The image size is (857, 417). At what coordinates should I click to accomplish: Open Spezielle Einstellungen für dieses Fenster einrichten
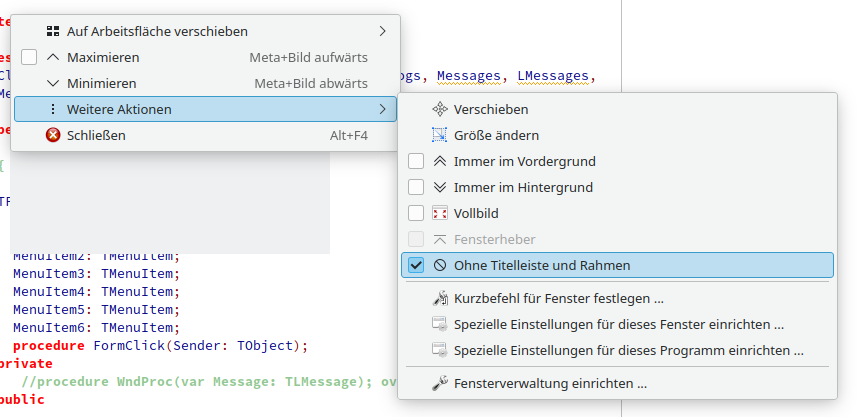pos(618,325)
